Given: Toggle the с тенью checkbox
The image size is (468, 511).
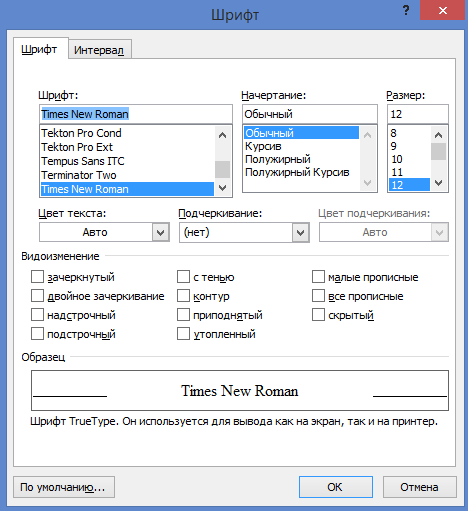Looking at the screenshot, I should coord(183,277).
